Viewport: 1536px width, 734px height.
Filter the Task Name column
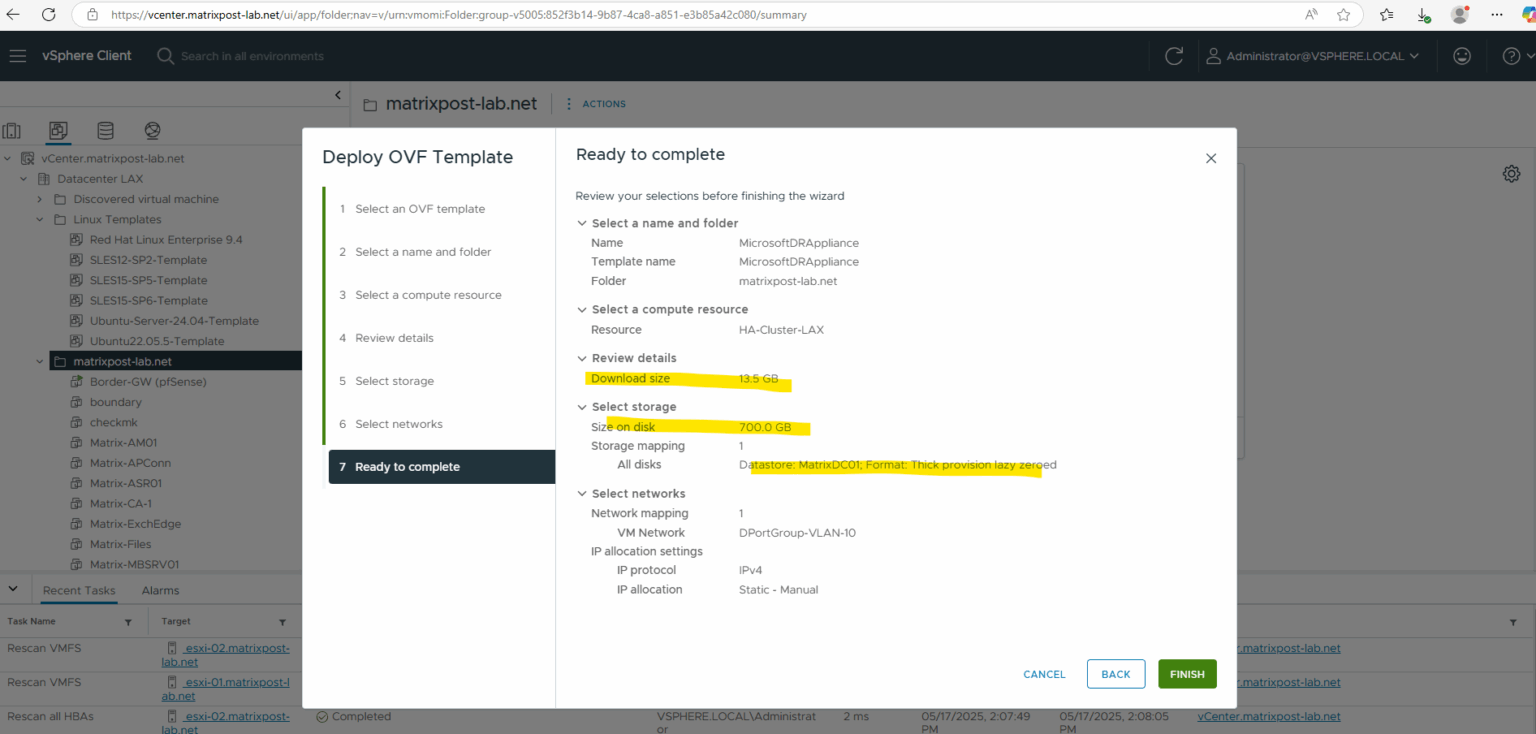(127, 621)
